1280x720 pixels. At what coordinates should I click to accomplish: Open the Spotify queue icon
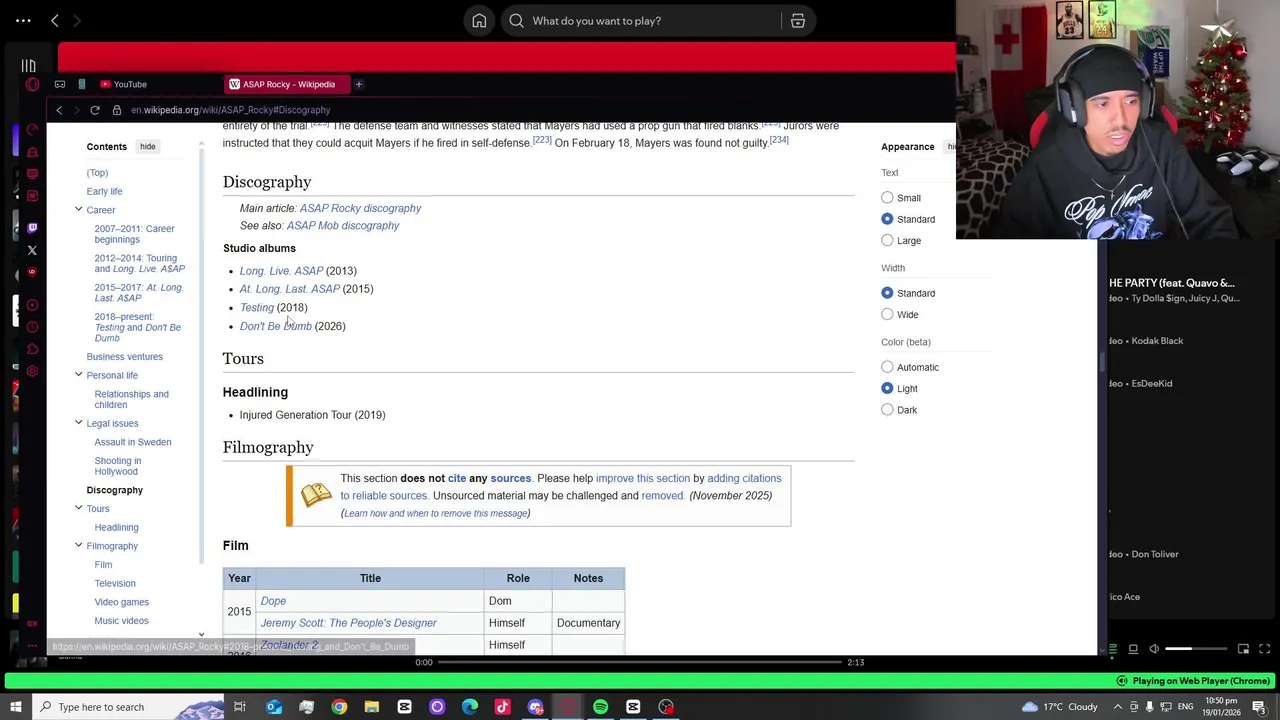click(x=1112, y=649)
